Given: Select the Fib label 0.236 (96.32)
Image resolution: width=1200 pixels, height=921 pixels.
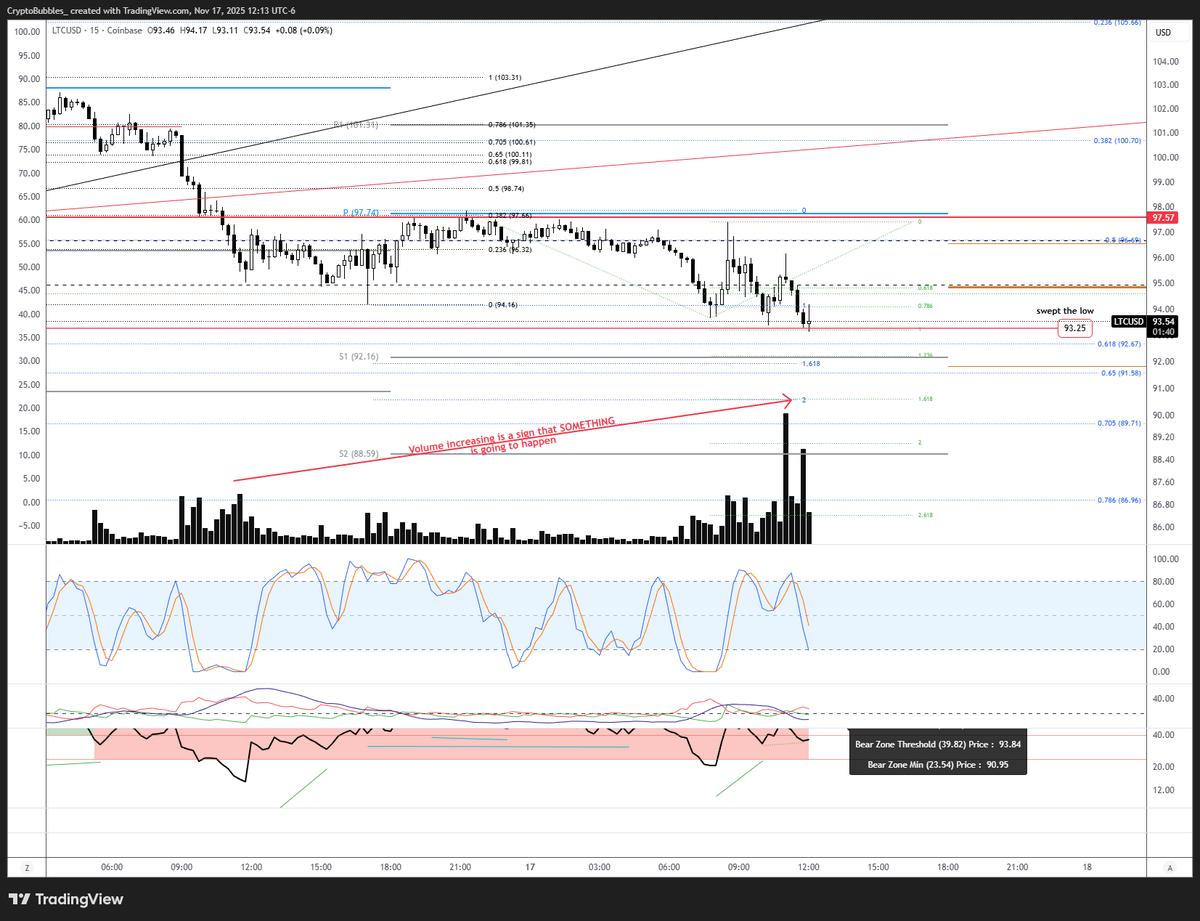Looking at the screenshot, I should tap(511, 250).
